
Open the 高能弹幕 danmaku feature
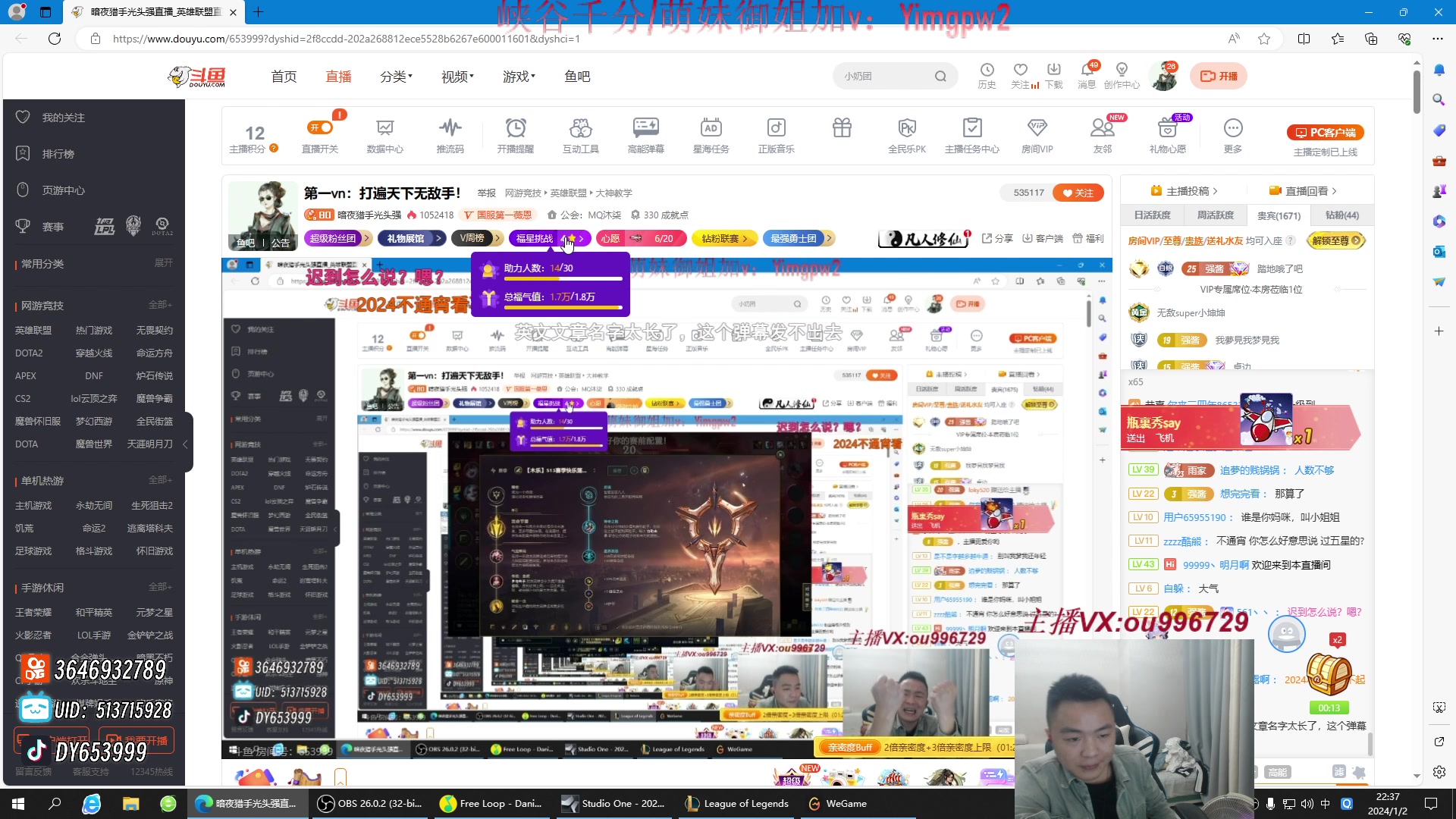tap(645, 135)
